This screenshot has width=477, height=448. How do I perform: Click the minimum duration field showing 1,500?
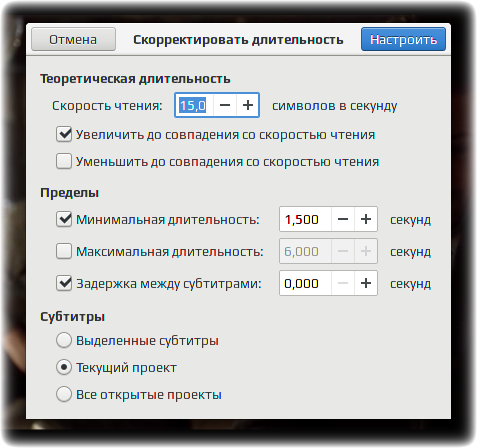pyautogui.click(x=305, y=219)
